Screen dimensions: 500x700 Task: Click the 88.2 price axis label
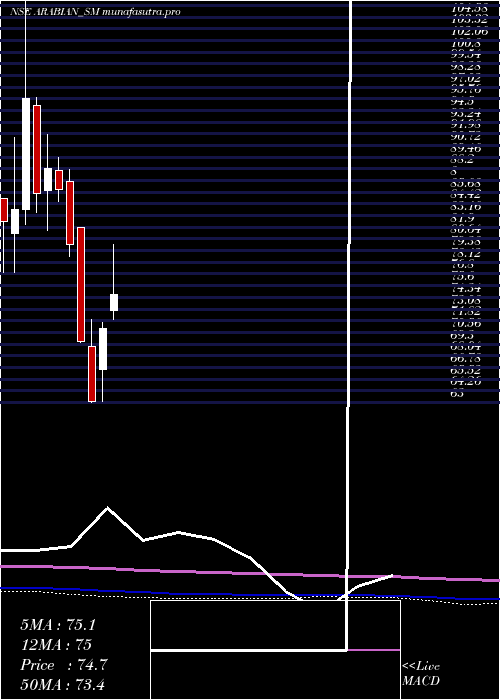(460, 160)
